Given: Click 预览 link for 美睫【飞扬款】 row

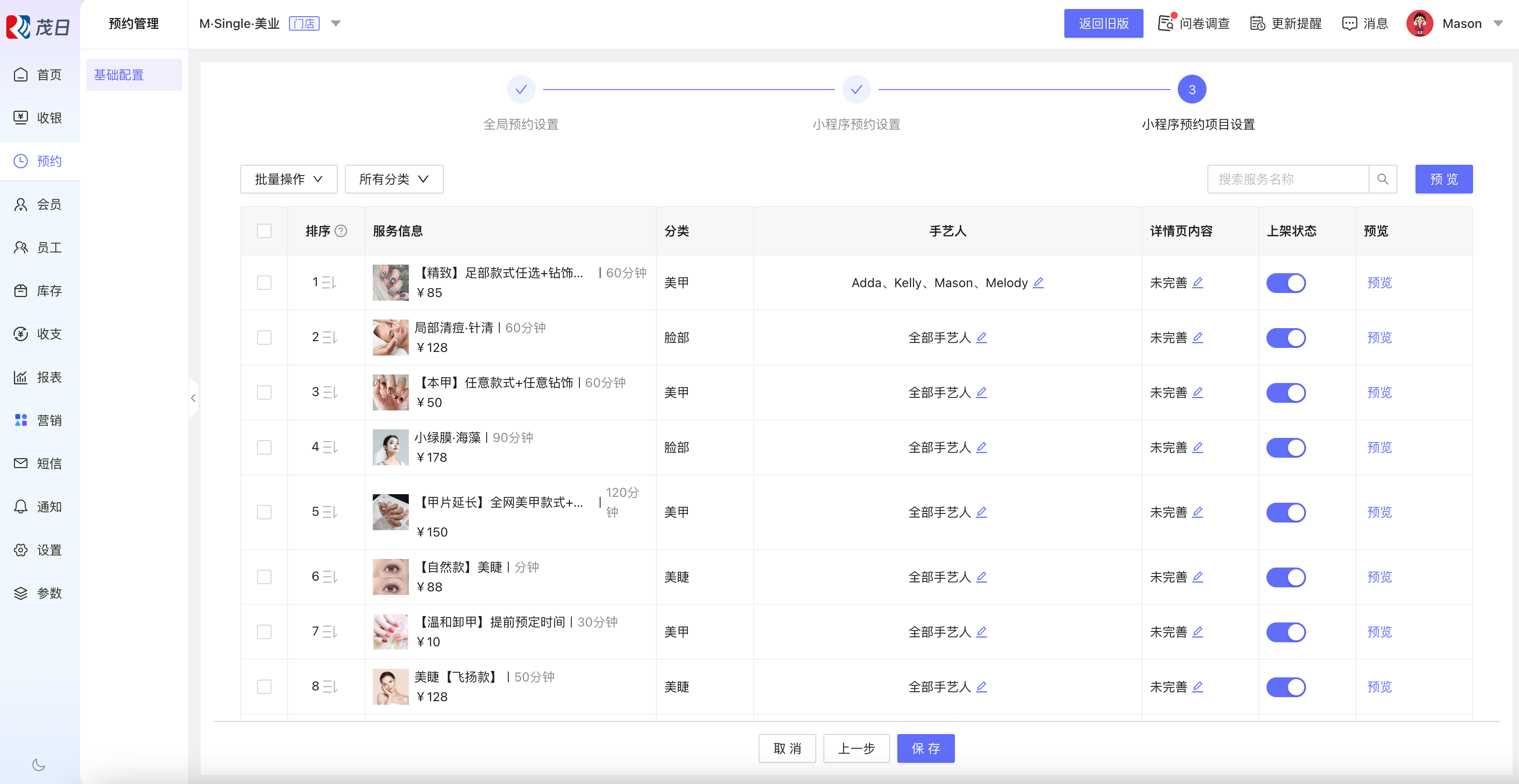Looking at the screenshot, I should [x=1379, y=687].
